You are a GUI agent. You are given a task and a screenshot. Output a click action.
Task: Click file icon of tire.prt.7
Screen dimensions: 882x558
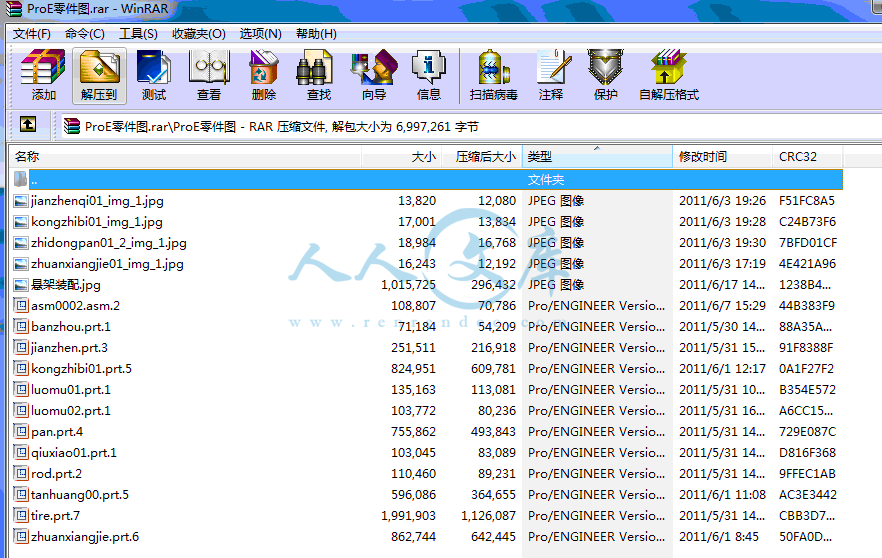21,516
